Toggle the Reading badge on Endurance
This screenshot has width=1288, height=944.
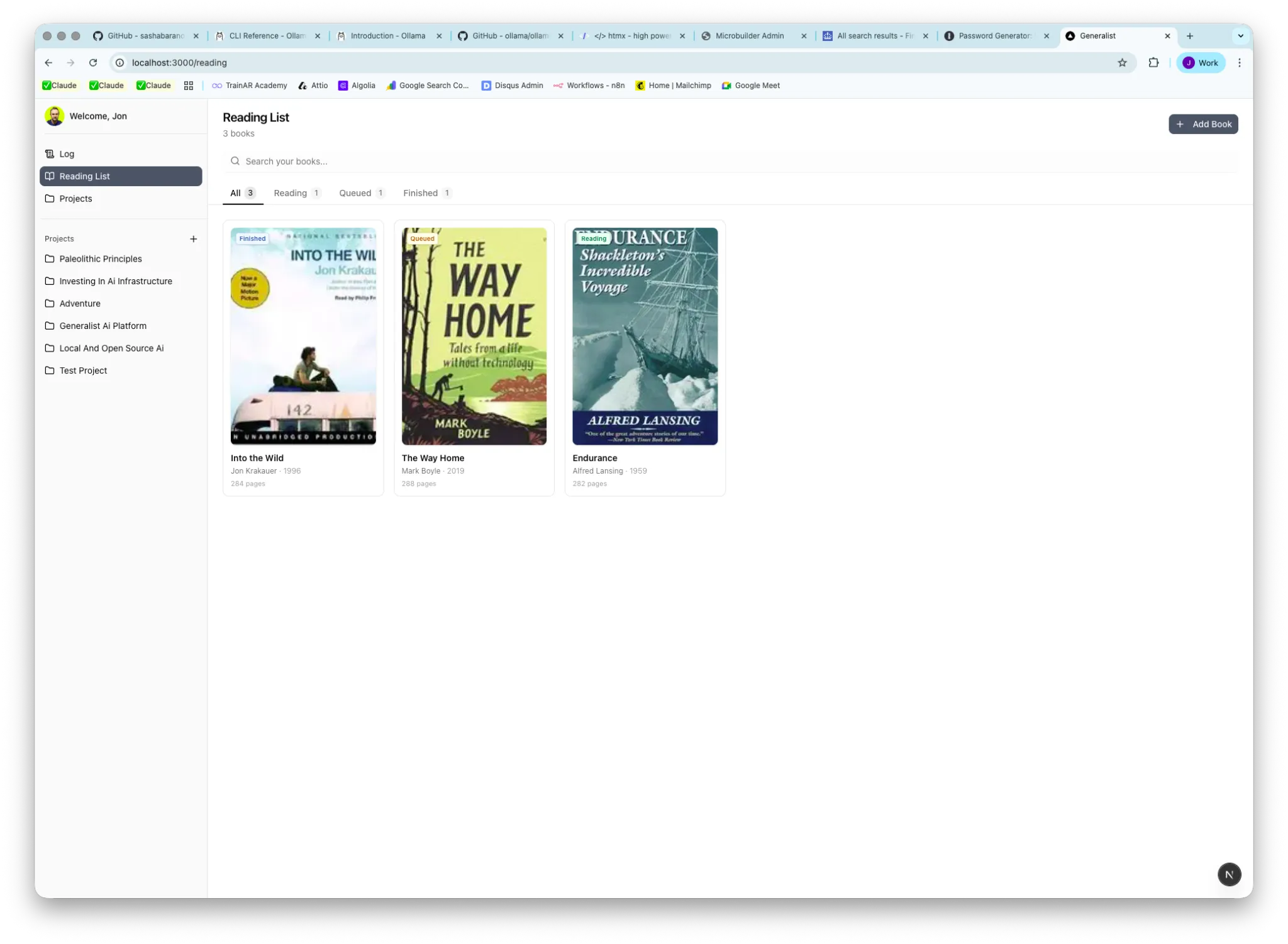click(x=592, y=238)
